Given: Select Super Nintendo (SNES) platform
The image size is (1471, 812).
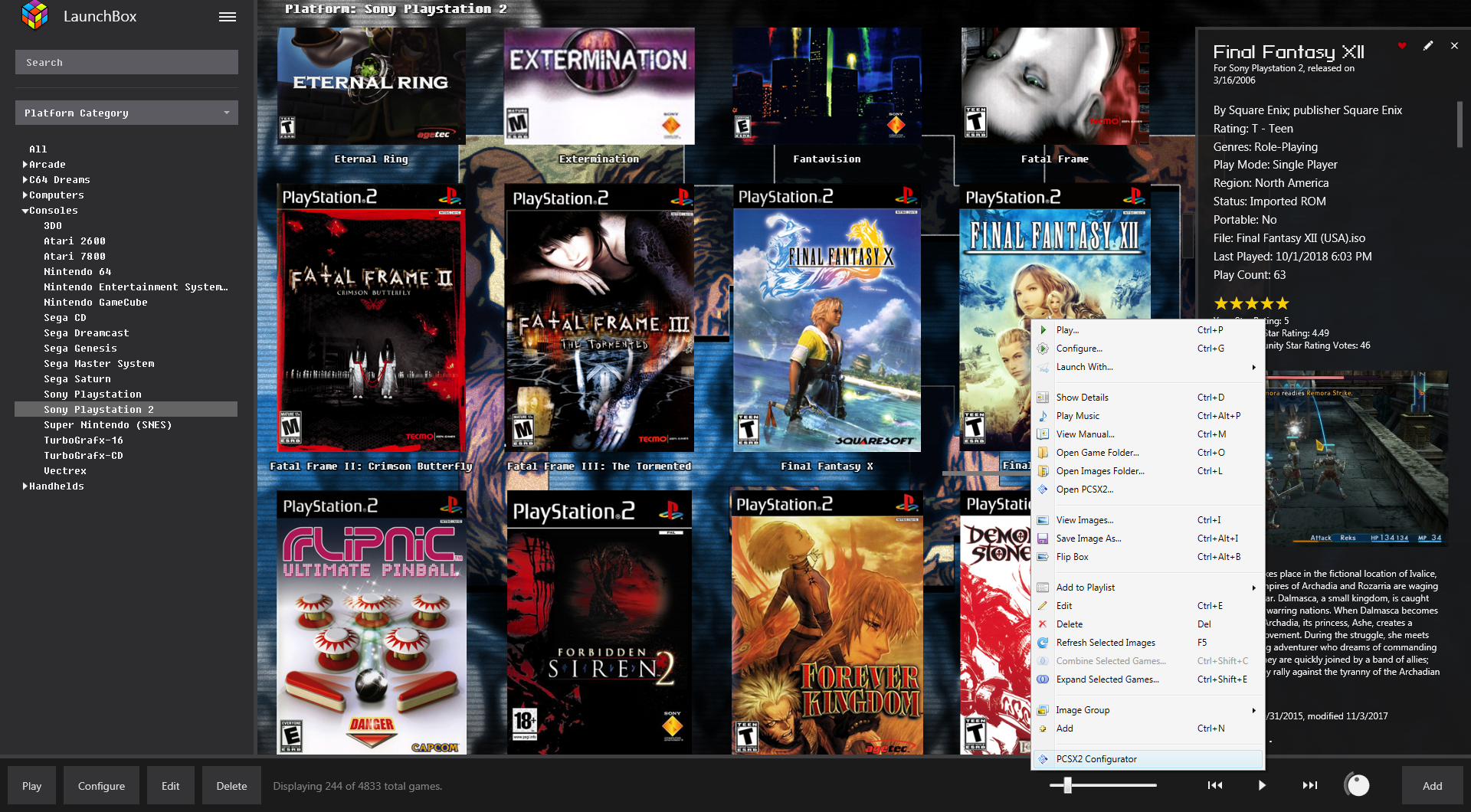Looking at the screenshot, I should pyautogui.click(x=108, y=425).
